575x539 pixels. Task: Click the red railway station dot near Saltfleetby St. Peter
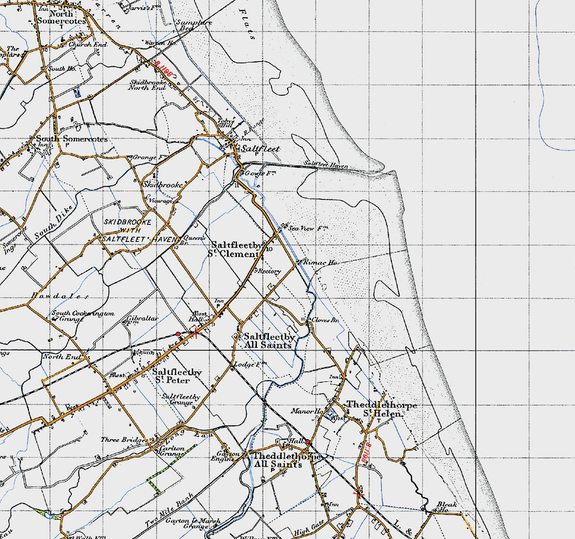pos(178,334)
